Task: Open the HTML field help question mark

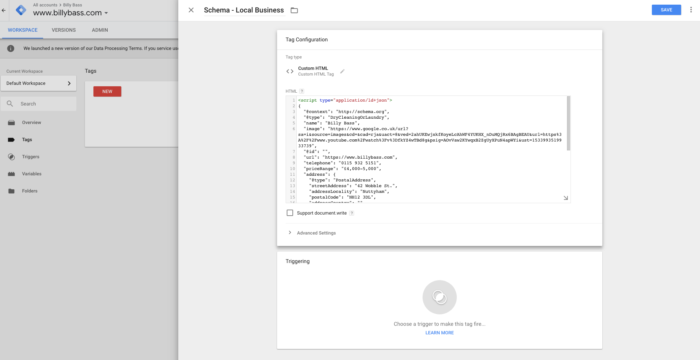Action: coord(301,91)
